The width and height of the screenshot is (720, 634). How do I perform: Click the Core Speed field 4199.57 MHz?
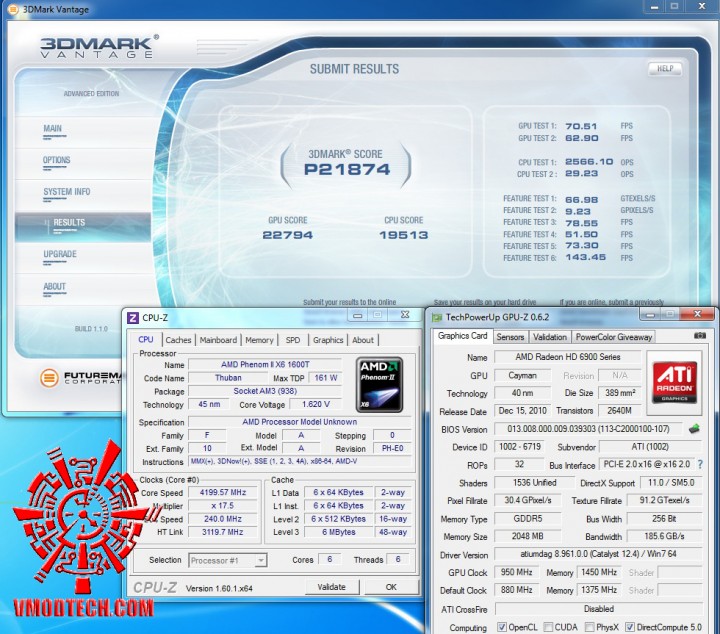pos(223,492)
